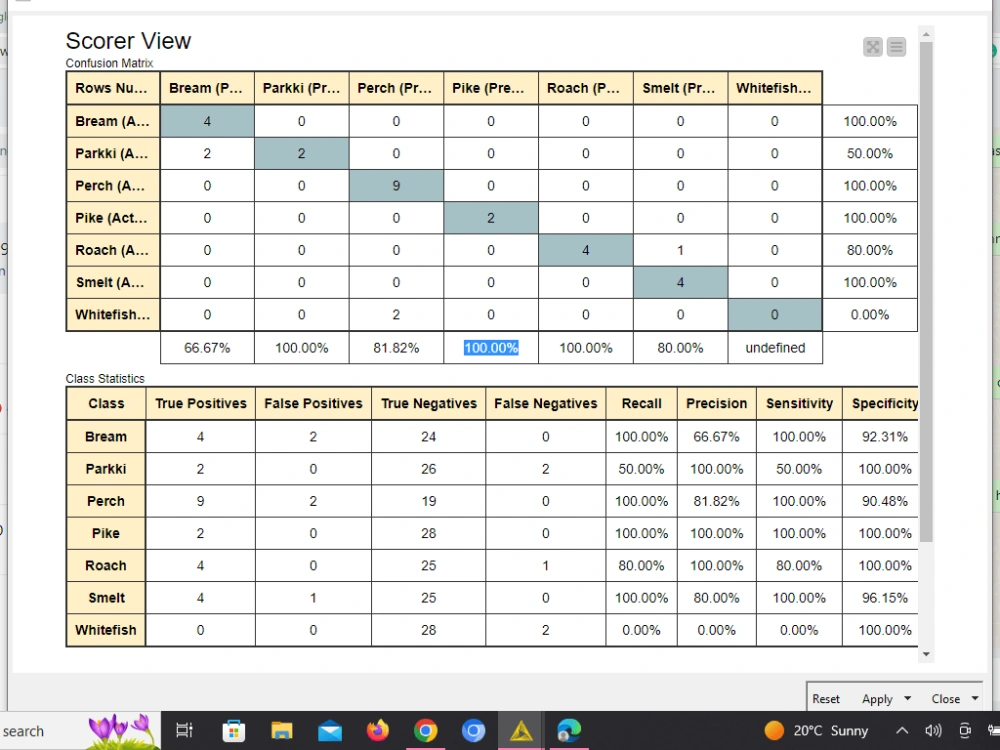
Task: Click the 90.48% specificity cell for Perch
Action: pyautogui.click(x=881, y=501)
